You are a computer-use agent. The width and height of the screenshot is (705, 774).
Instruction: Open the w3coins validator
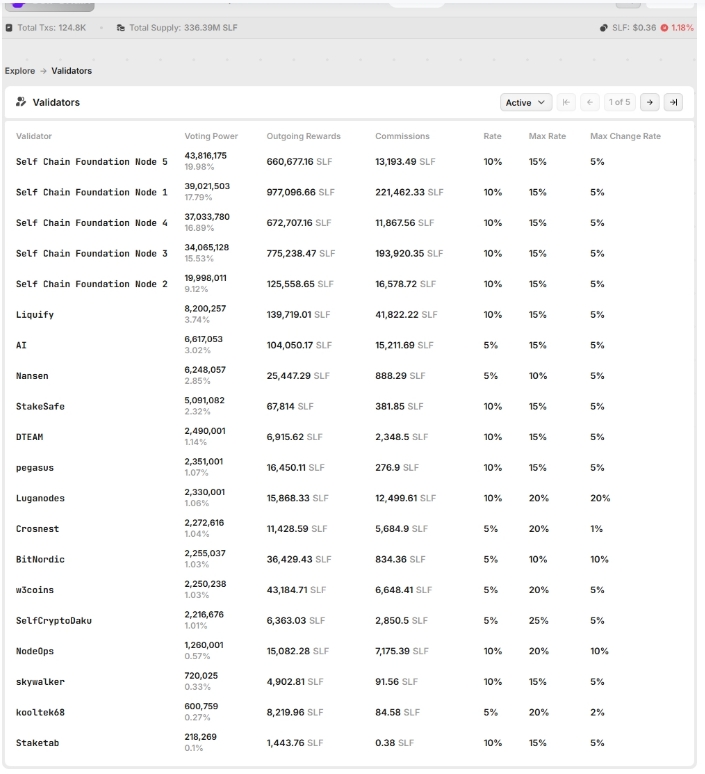click(x=35, y=590)
